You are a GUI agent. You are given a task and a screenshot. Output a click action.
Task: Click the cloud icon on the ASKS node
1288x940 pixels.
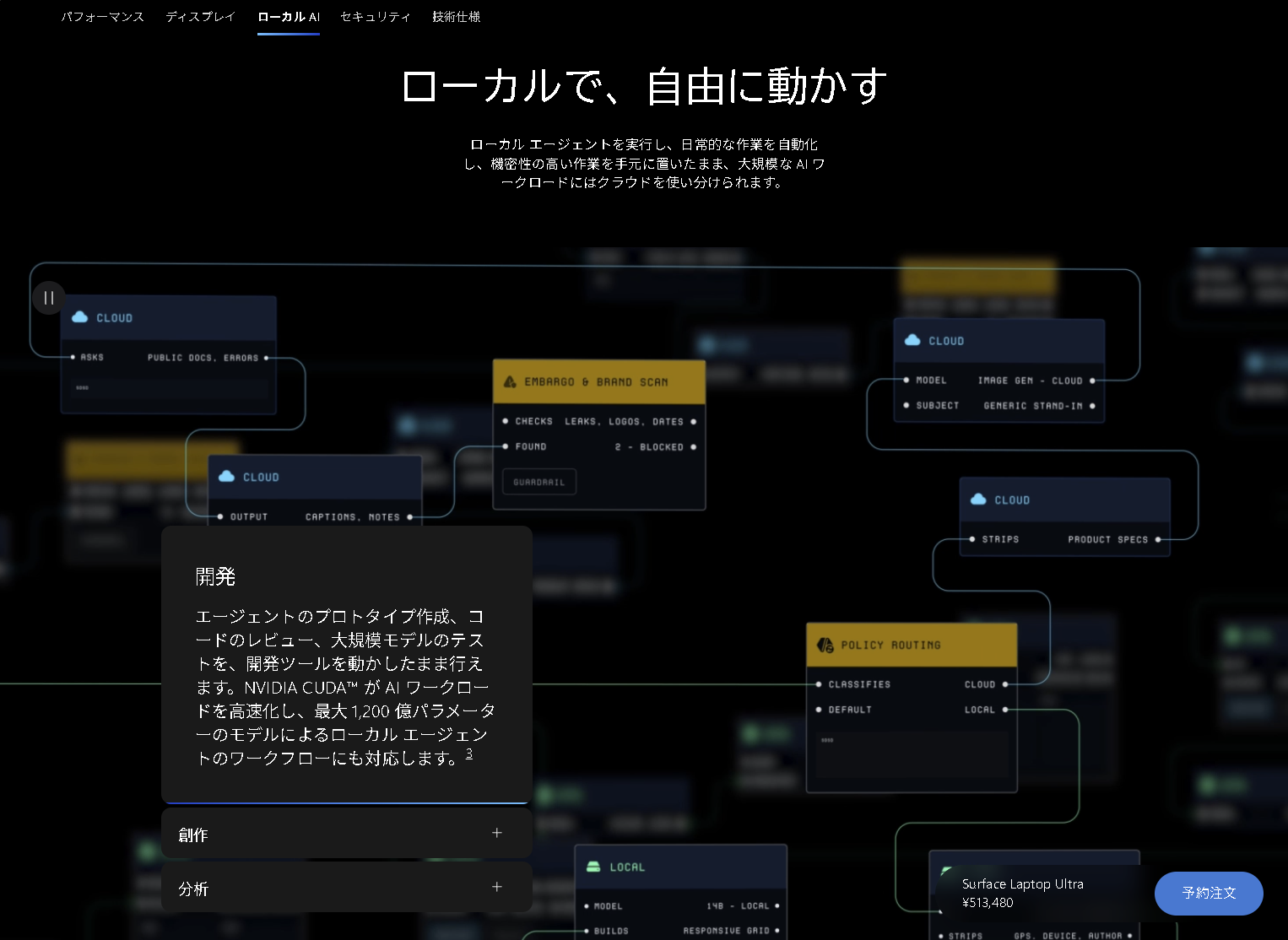tap(80, 317)
